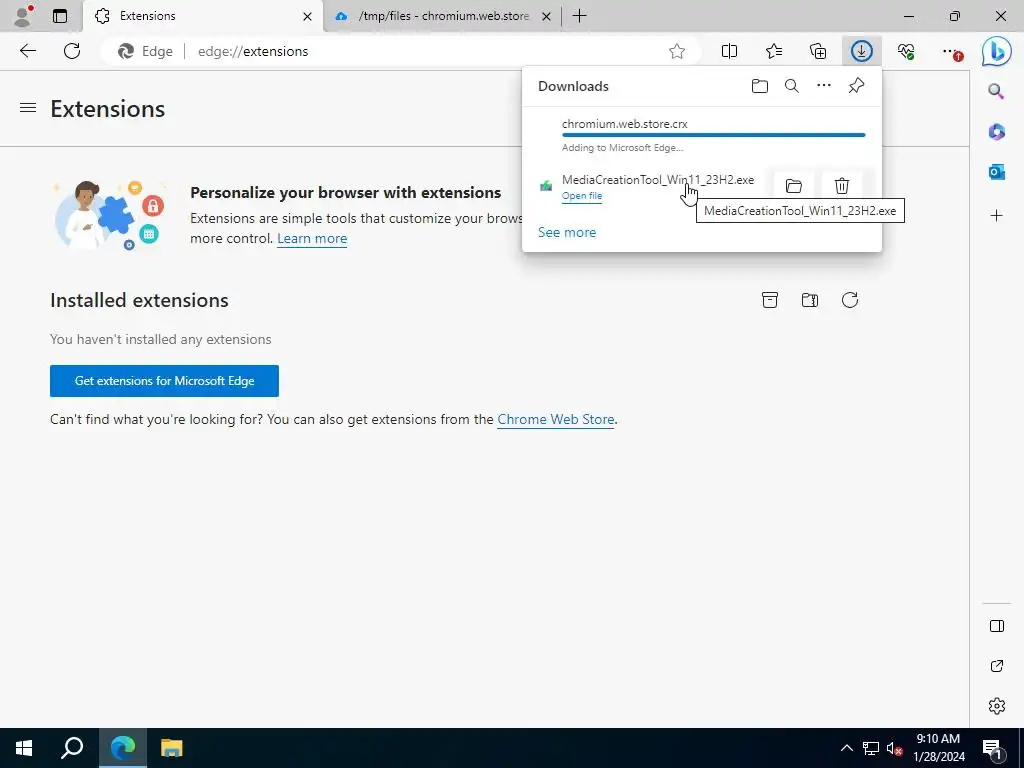Open link in external window icon
The height and width of the screenshot is (768, 1024).
click(997, 666)
